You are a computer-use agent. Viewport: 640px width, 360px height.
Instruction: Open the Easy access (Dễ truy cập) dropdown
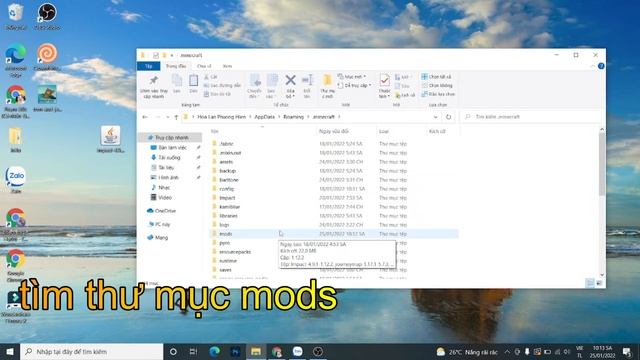pyautogui.click(x=355, y=85)
